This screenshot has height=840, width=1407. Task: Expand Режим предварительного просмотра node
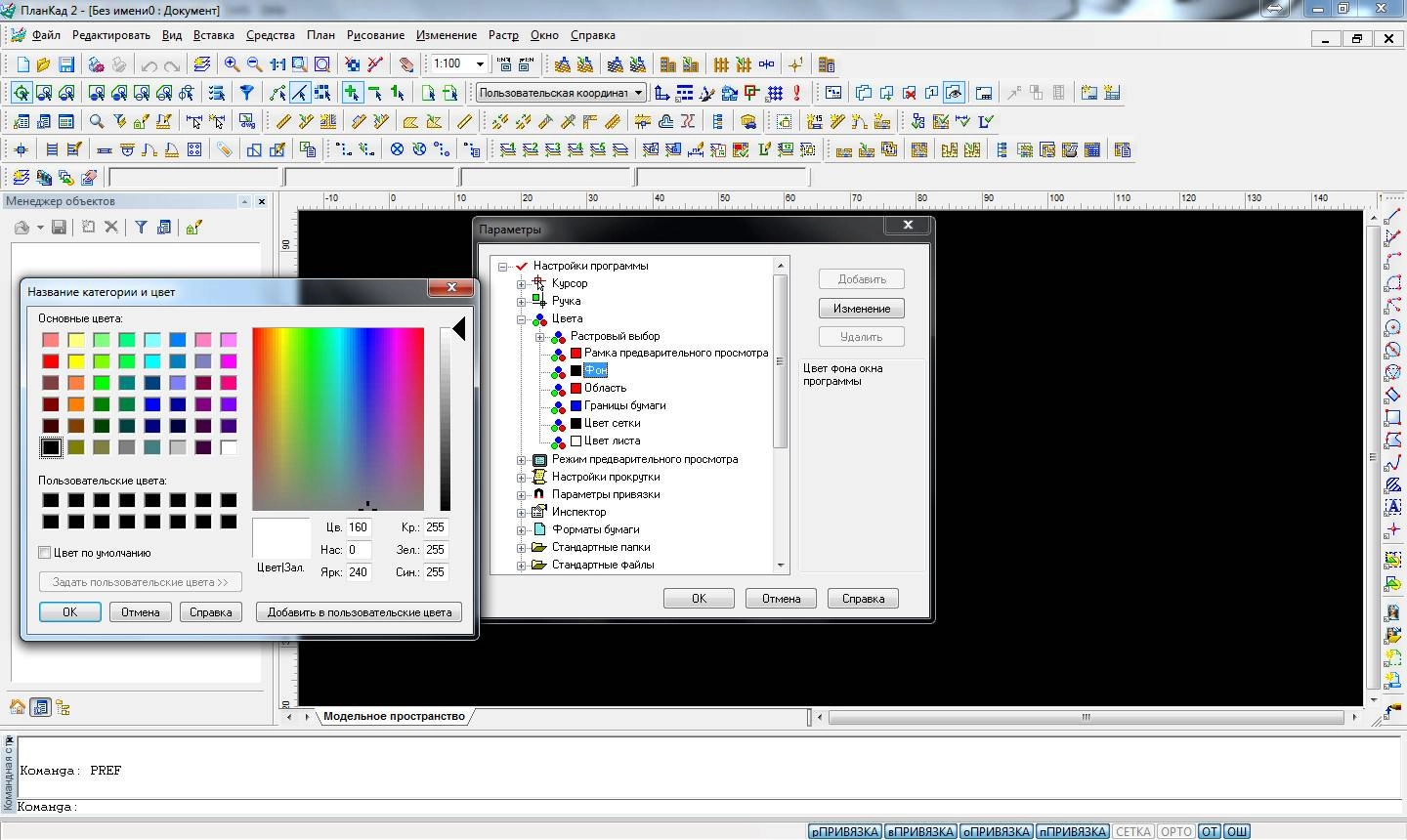tap(522, 459)
